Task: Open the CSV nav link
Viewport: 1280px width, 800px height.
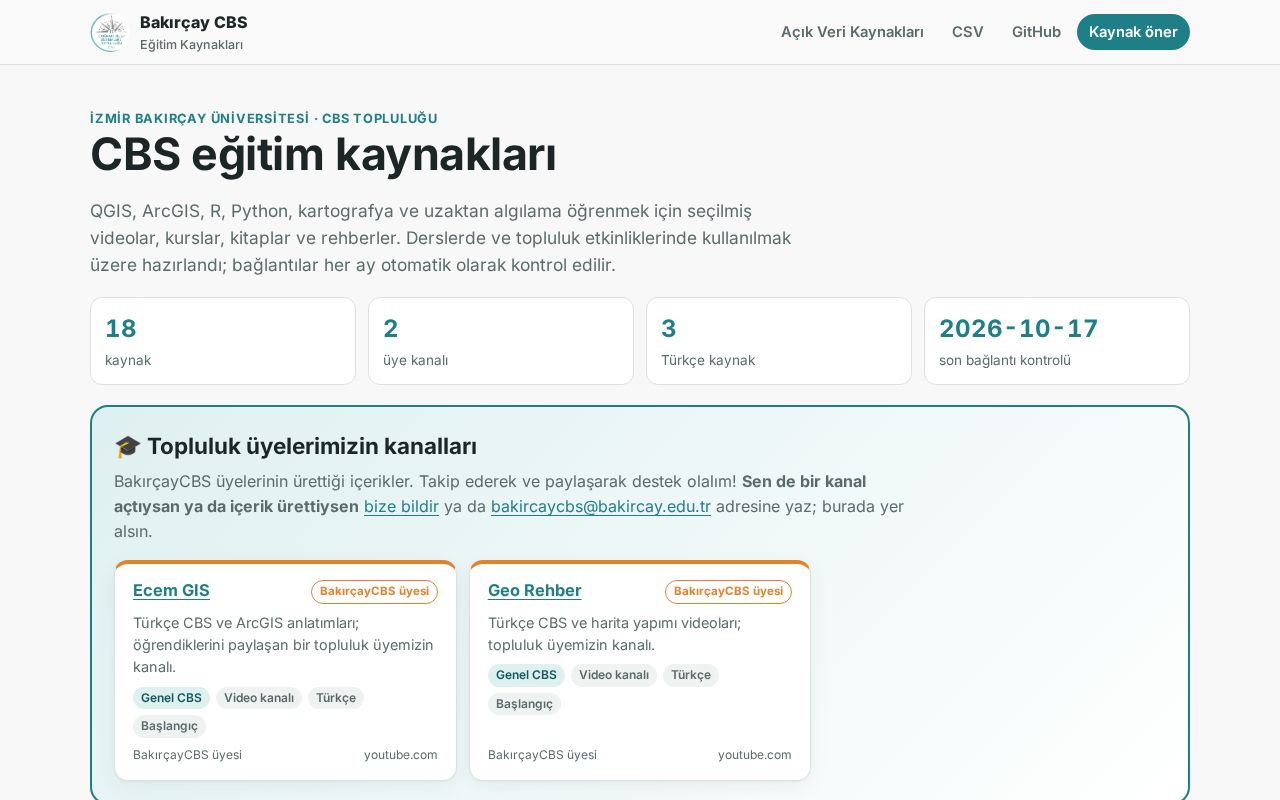Action: pos(968,32)
